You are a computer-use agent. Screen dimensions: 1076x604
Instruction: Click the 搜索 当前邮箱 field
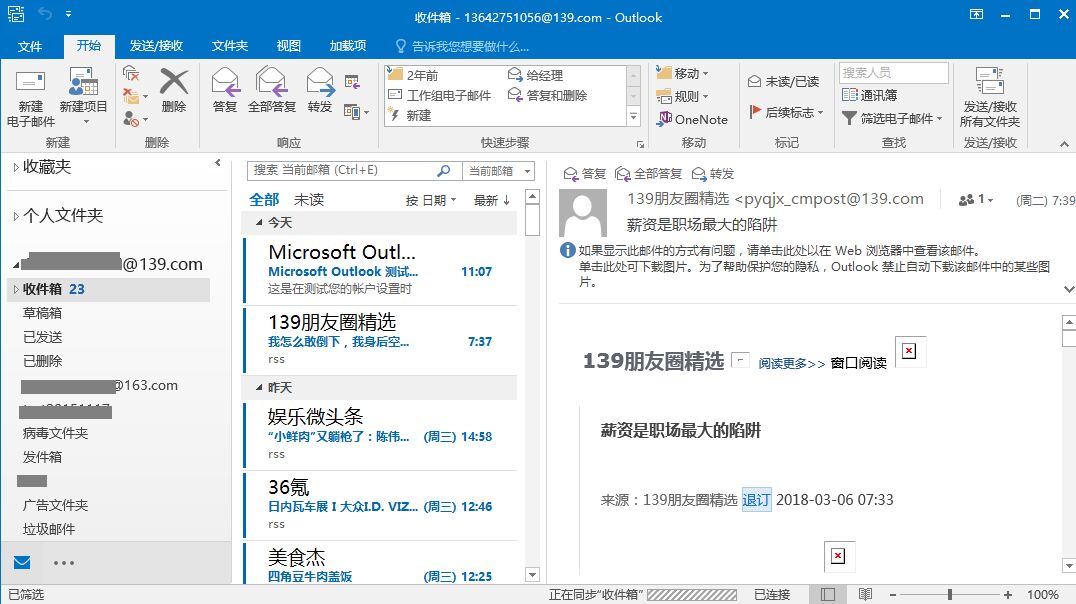coord(343,170)
